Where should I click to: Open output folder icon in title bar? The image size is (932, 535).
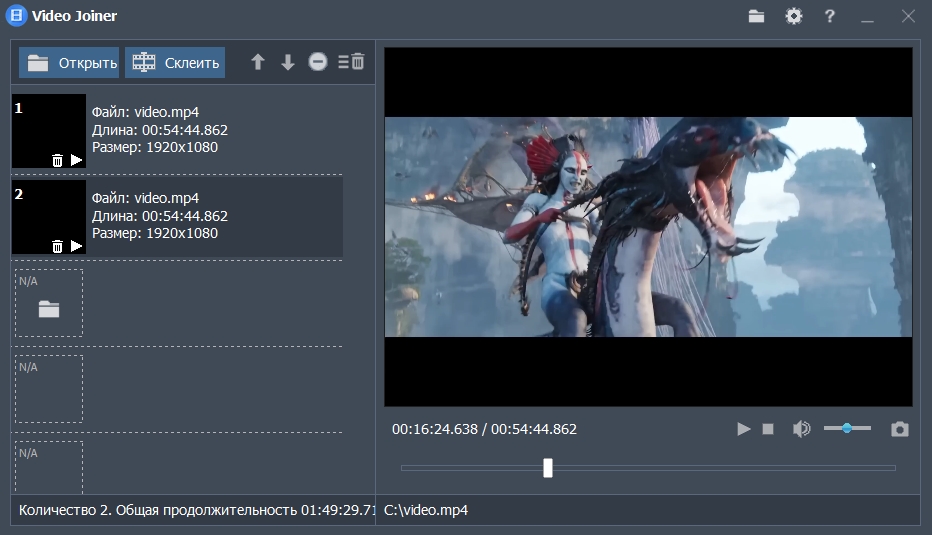(x=756, y=16)
